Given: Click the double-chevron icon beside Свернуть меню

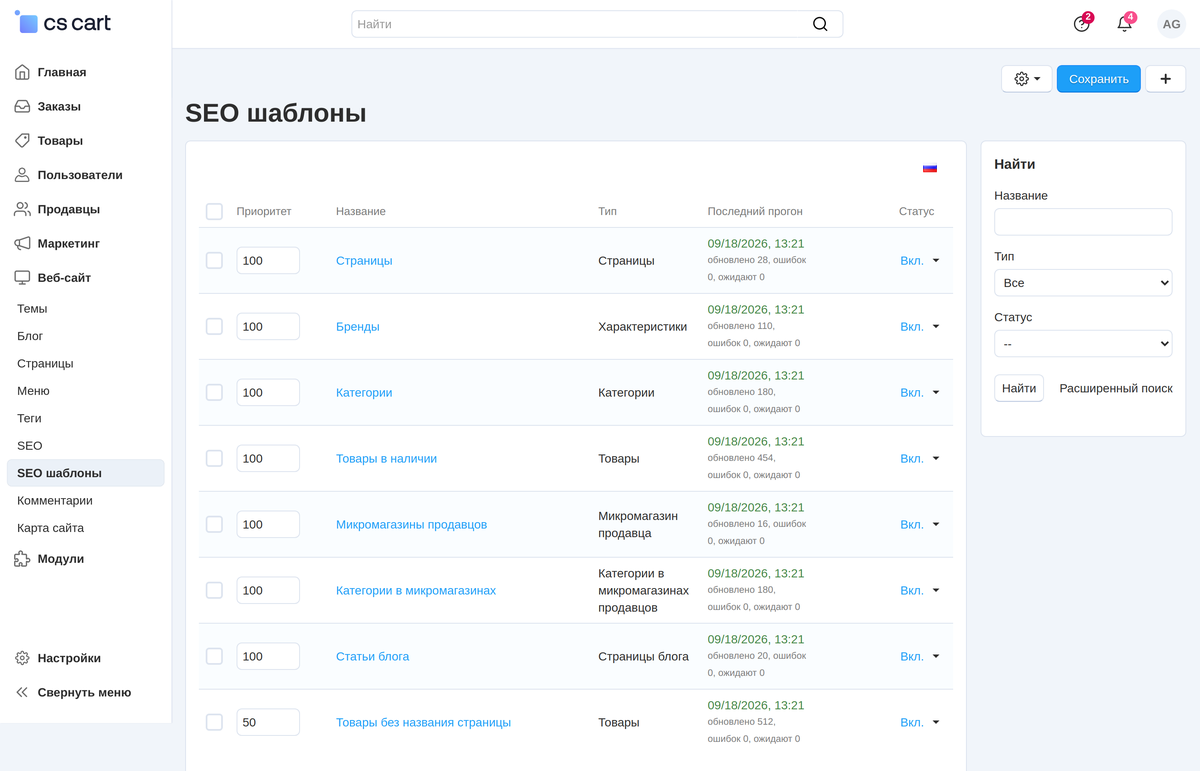Looking at the screenshot, I should (22, 692).
